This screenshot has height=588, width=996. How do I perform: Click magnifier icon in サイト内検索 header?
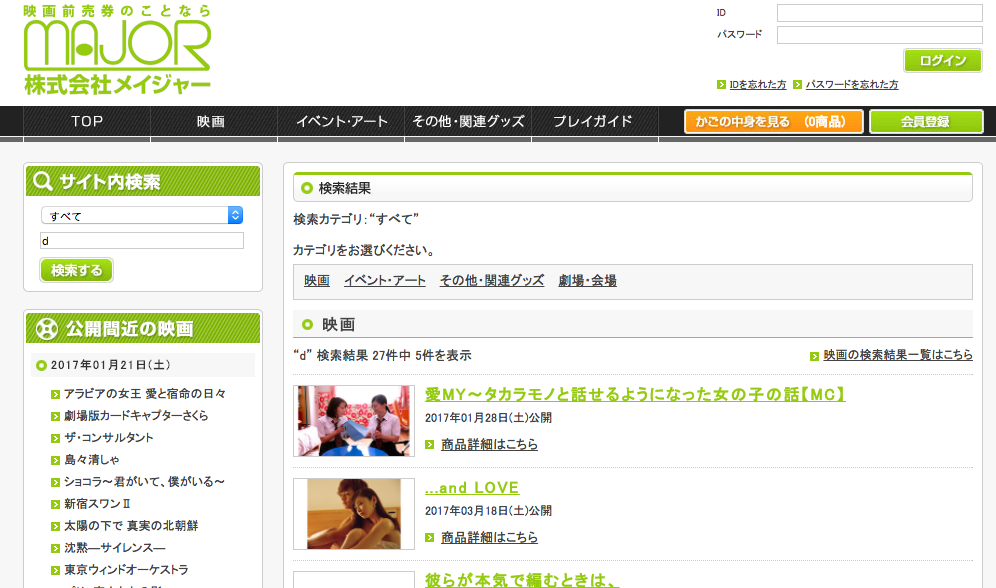point(43,181)
